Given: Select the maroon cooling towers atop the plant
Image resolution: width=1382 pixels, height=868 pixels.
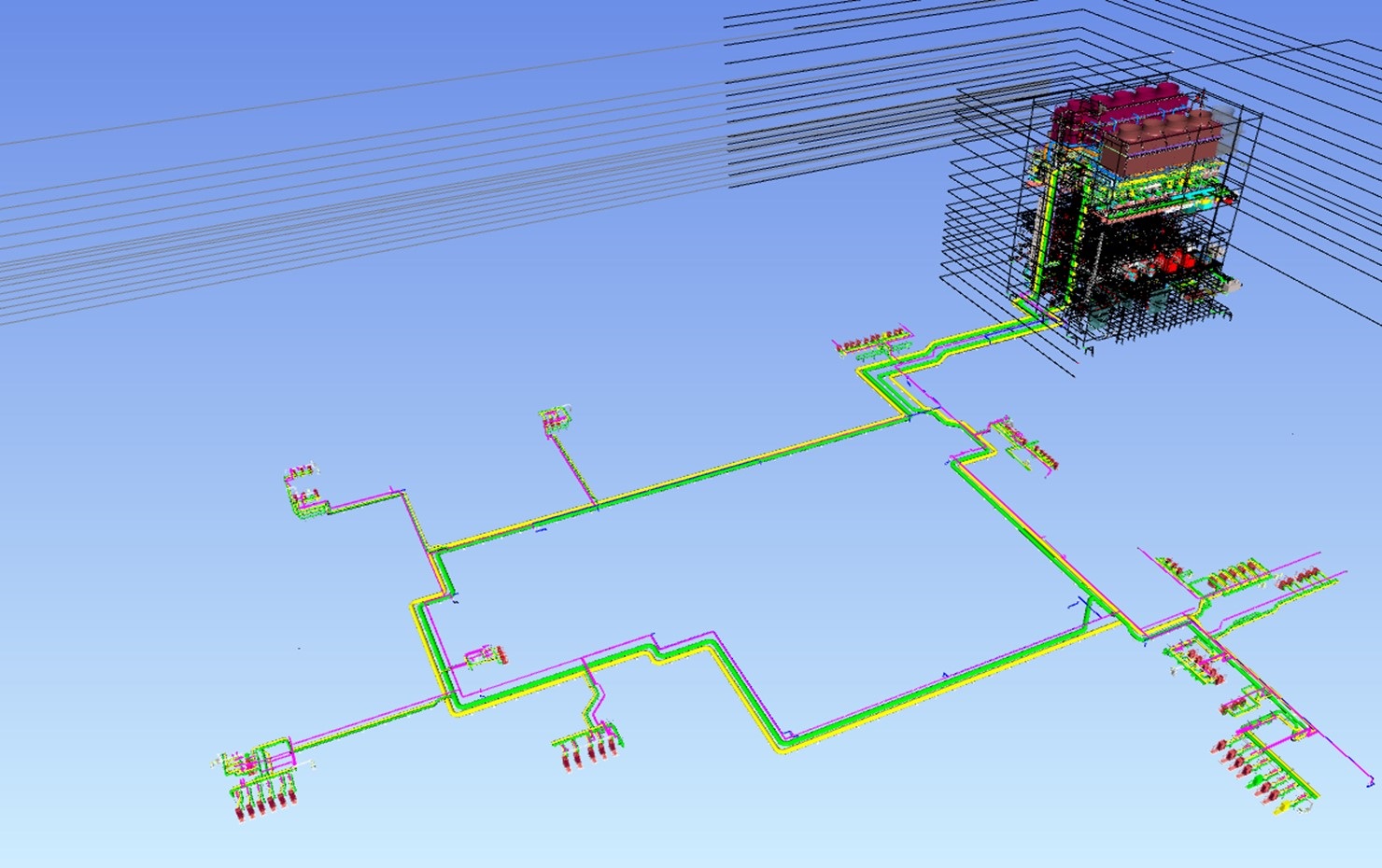Looking at the screenshot, I should (x=1135, y=131).
